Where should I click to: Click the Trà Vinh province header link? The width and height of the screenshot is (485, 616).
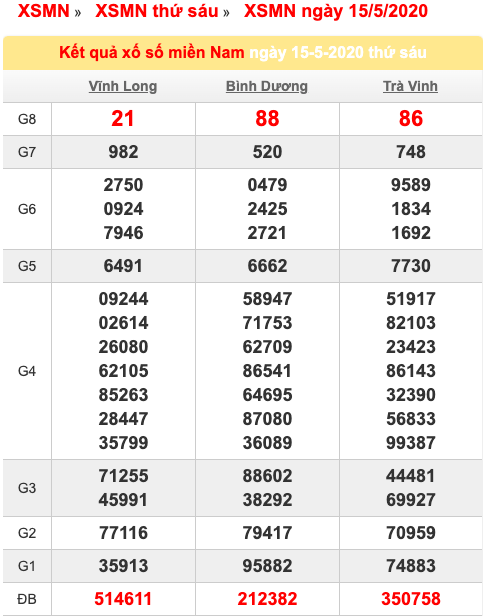click(410, 86)
